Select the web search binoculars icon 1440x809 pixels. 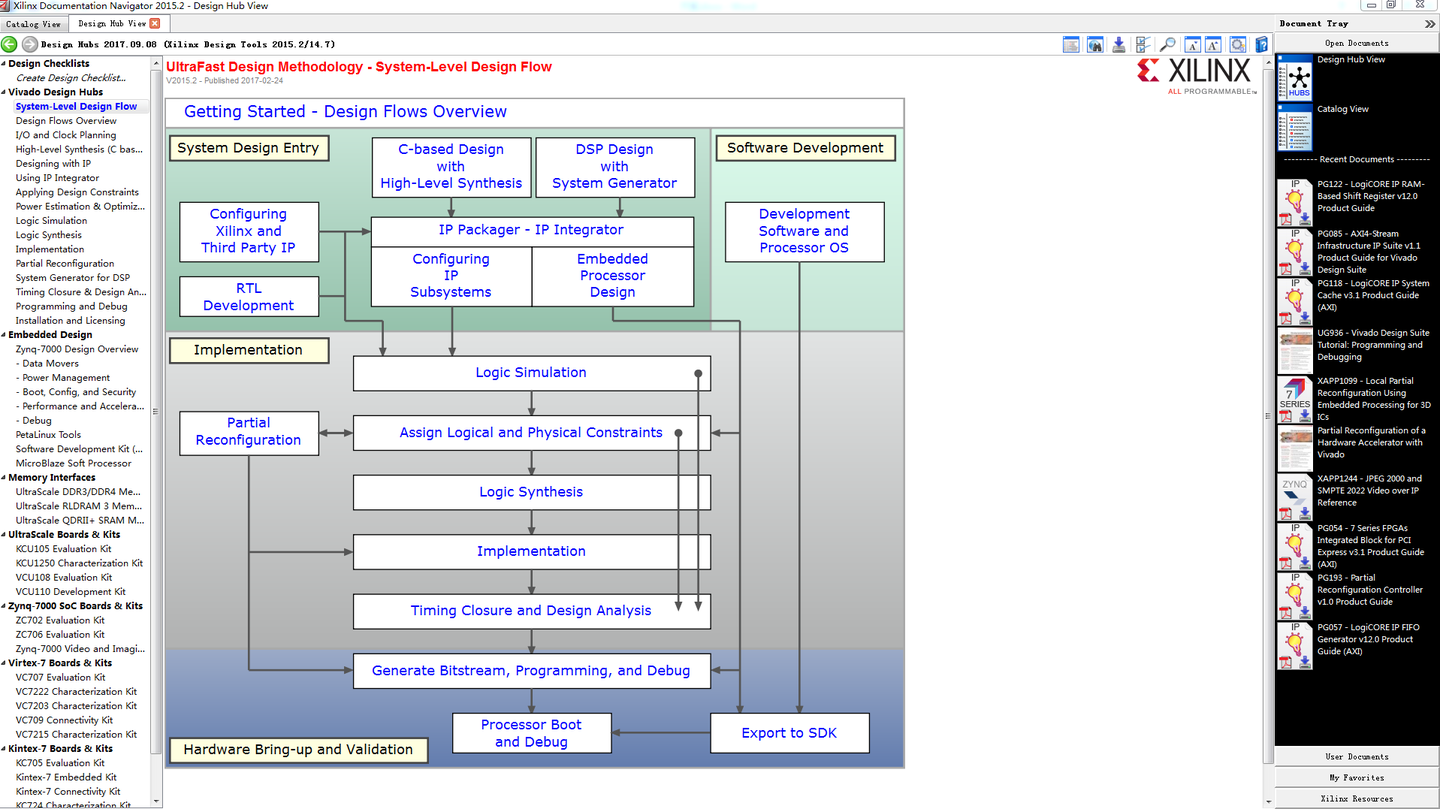(1095, 44)
